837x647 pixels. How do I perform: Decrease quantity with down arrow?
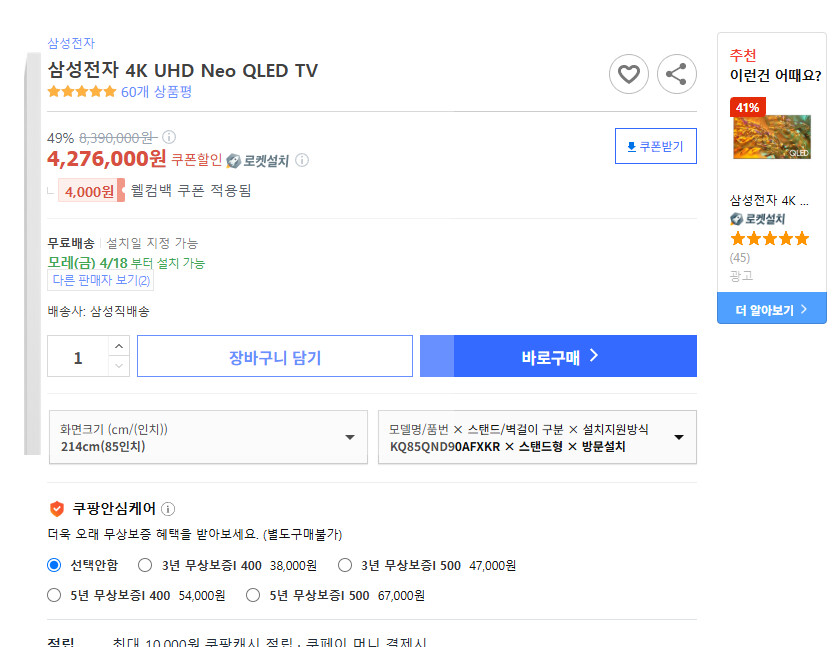coord(119,366)
